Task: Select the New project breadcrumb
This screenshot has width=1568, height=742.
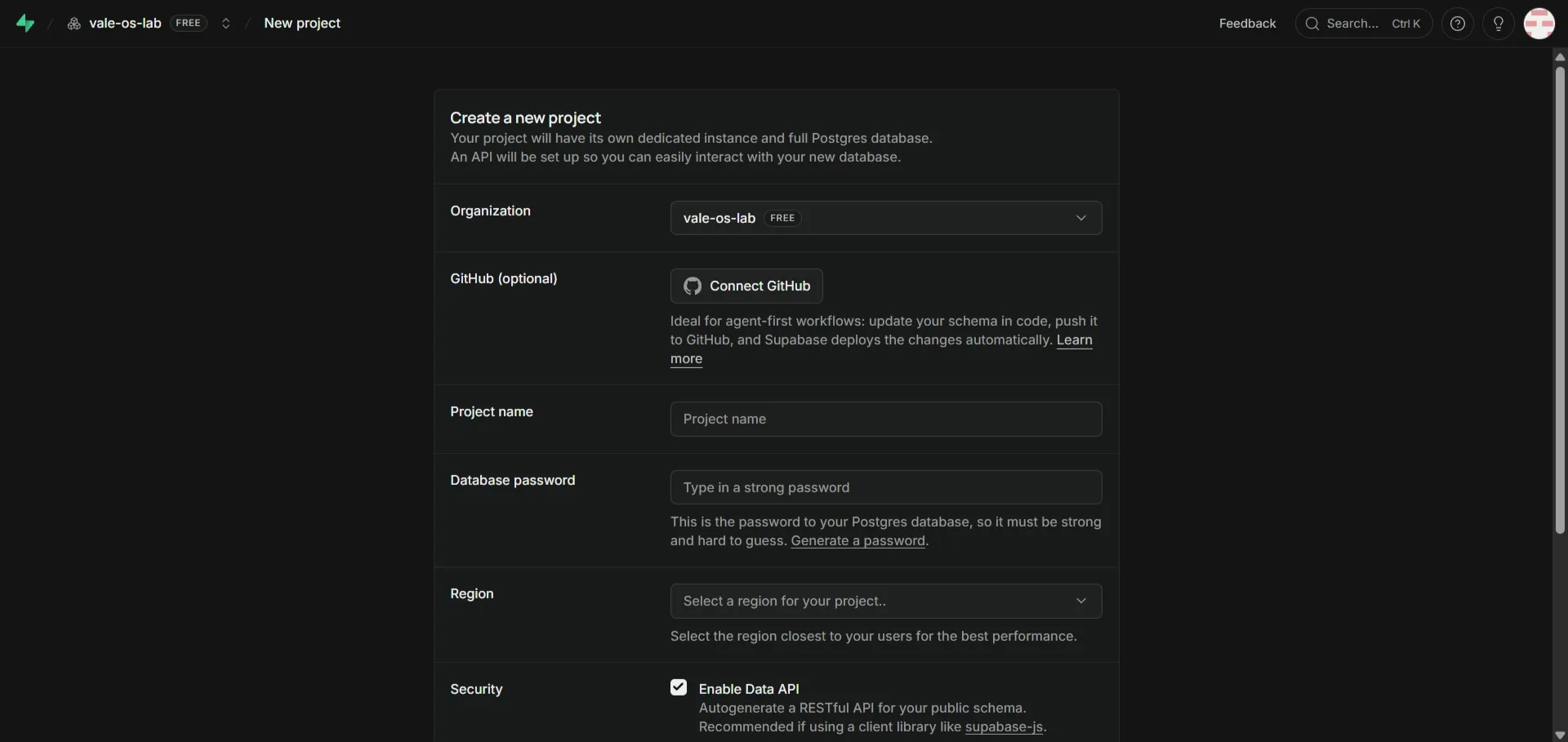Action: coord(302,24)
